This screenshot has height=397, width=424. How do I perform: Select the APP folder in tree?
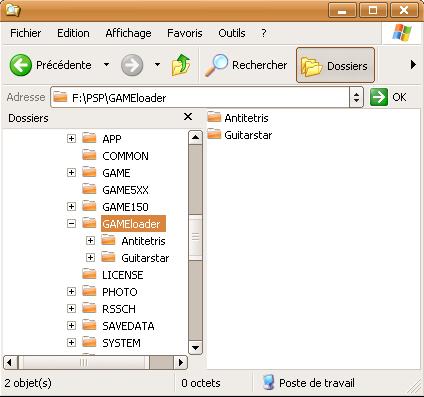[112, 139]
